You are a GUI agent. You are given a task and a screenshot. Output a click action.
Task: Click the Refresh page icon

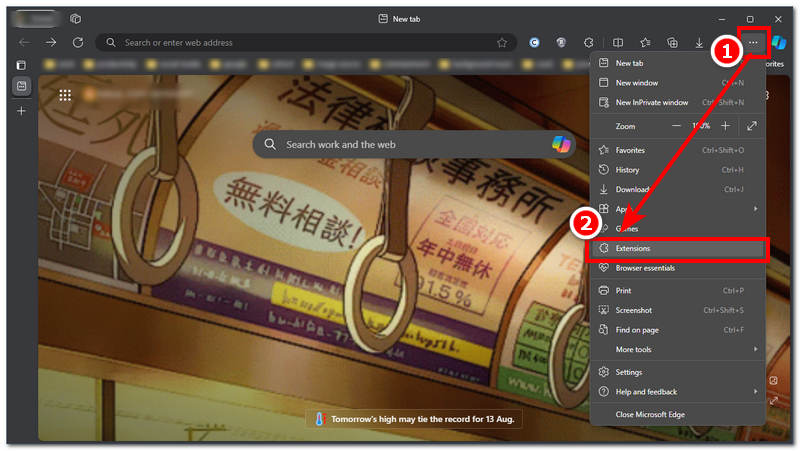(x=78, y=43)
